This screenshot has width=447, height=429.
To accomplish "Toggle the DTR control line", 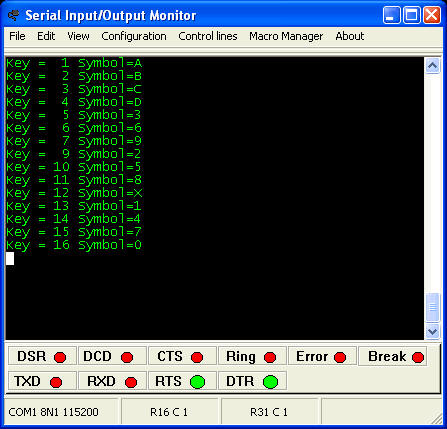I will click(x=252, y=381).
